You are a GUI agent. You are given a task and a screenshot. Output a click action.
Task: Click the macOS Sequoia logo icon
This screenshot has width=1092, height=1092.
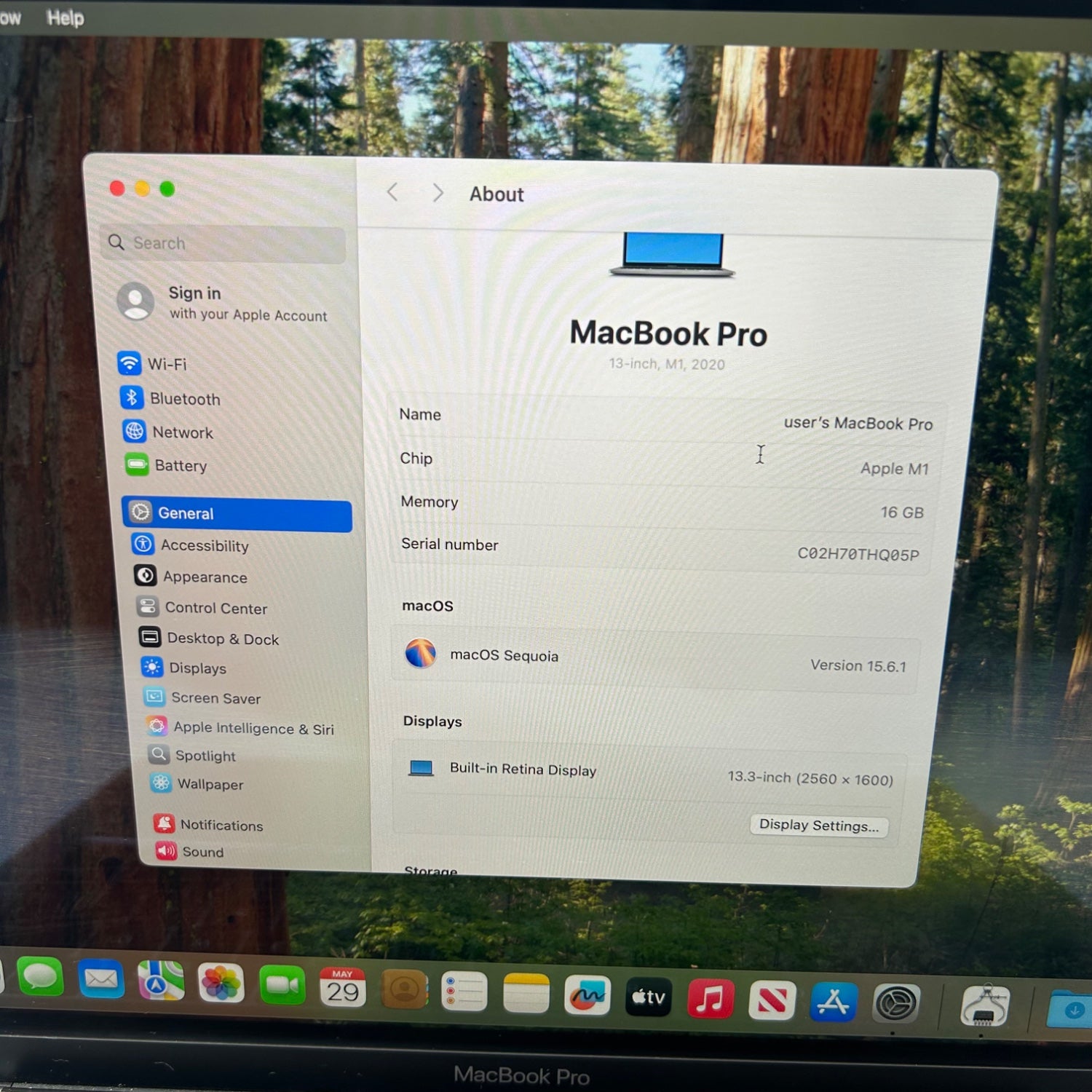[421, 653]
